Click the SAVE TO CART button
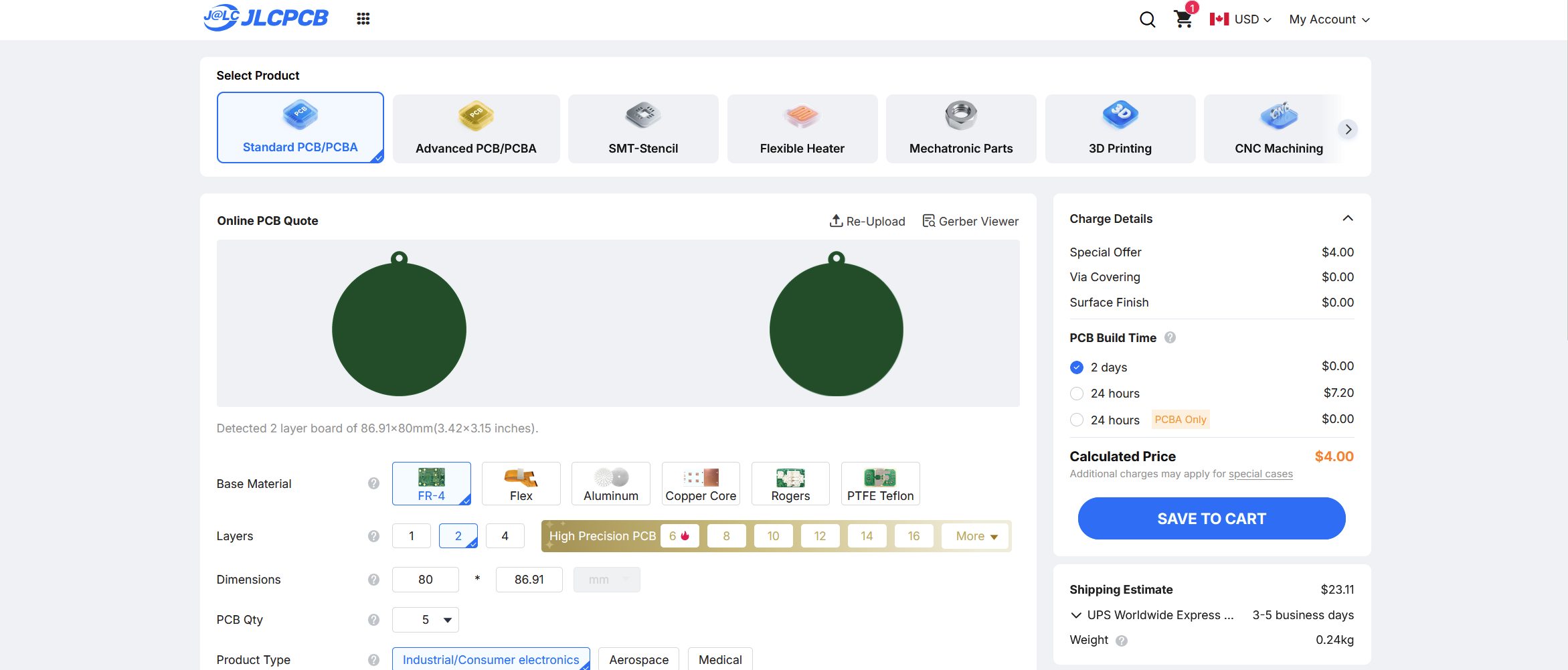 1211,519
